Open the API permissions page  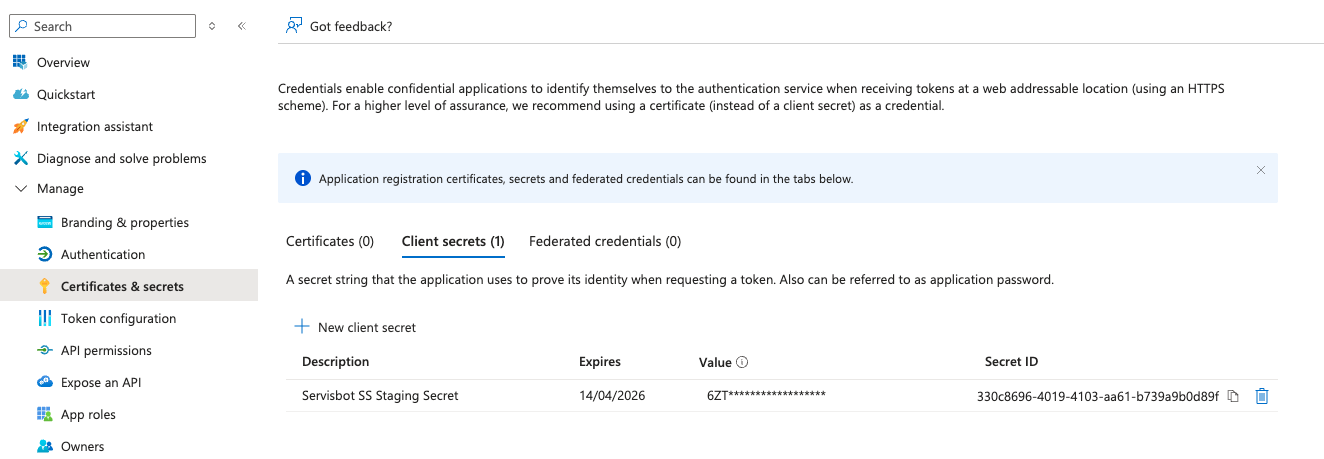106,350
